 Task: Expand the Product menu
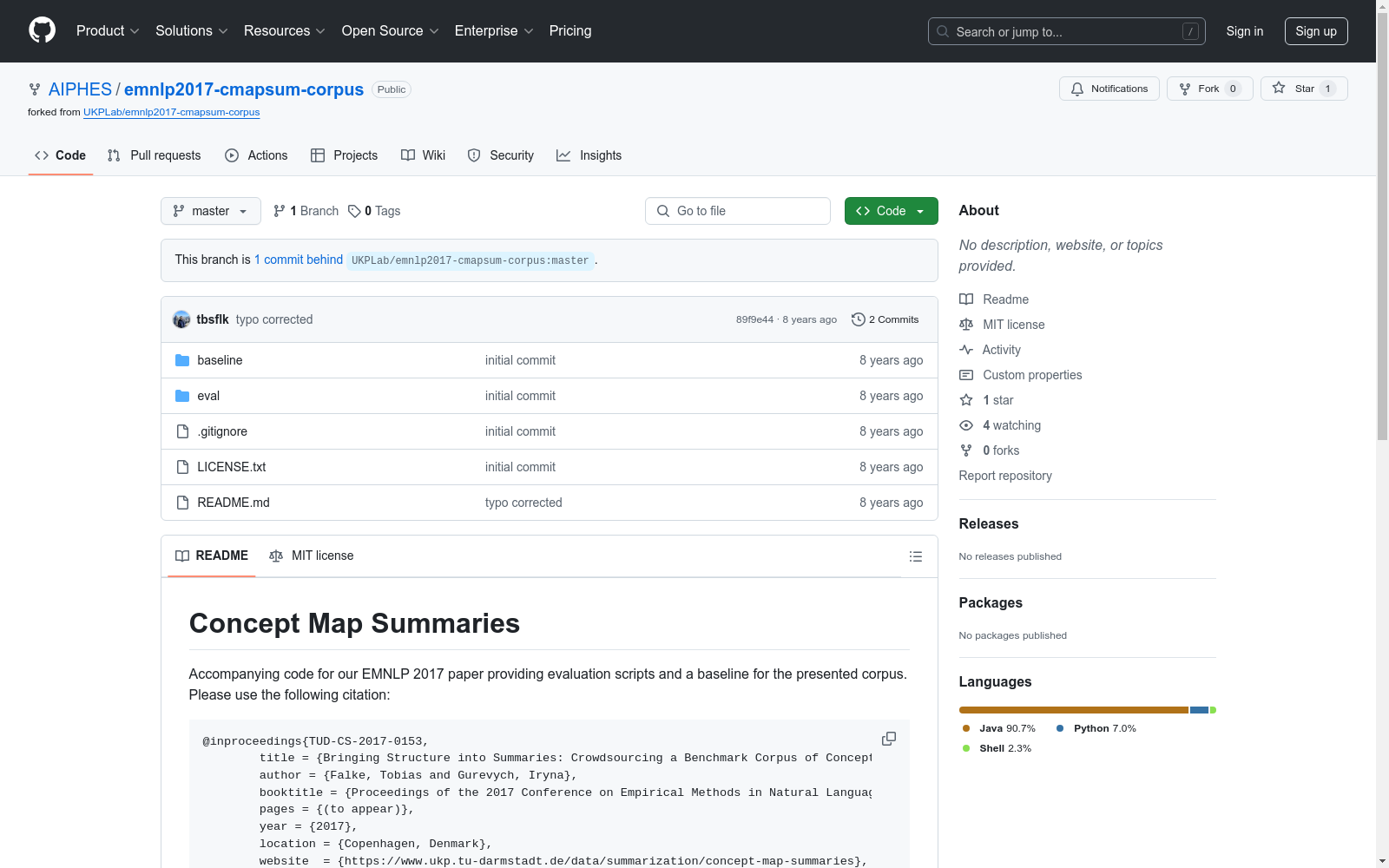click(x=108, y=30)
